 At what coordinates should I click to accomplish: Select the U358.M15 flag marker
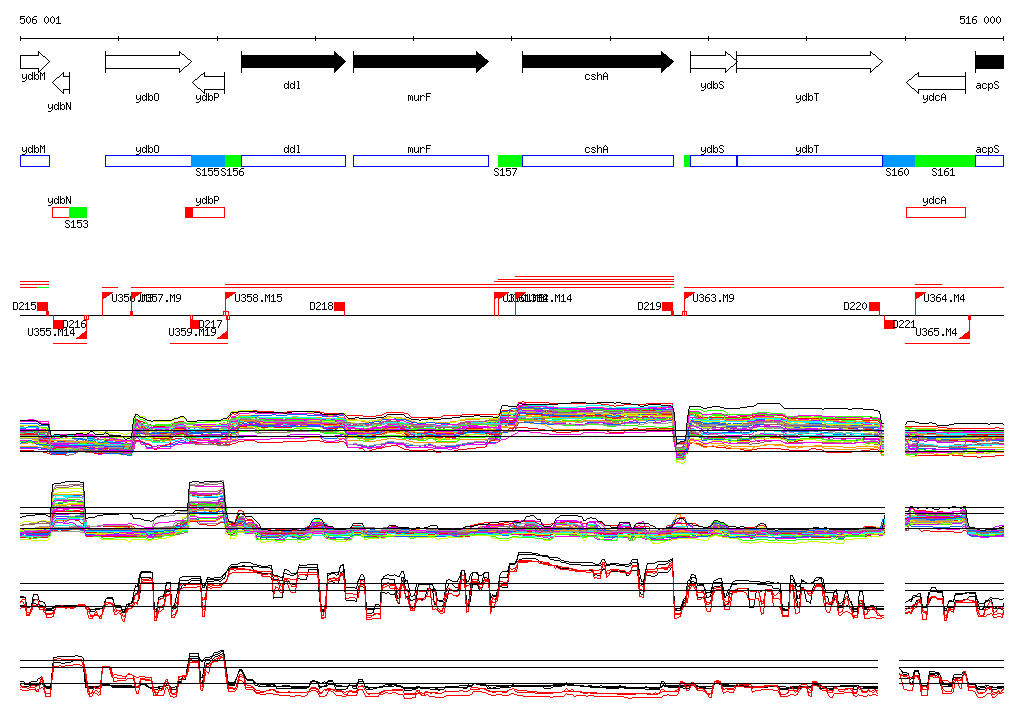click(x=229, y=298)
